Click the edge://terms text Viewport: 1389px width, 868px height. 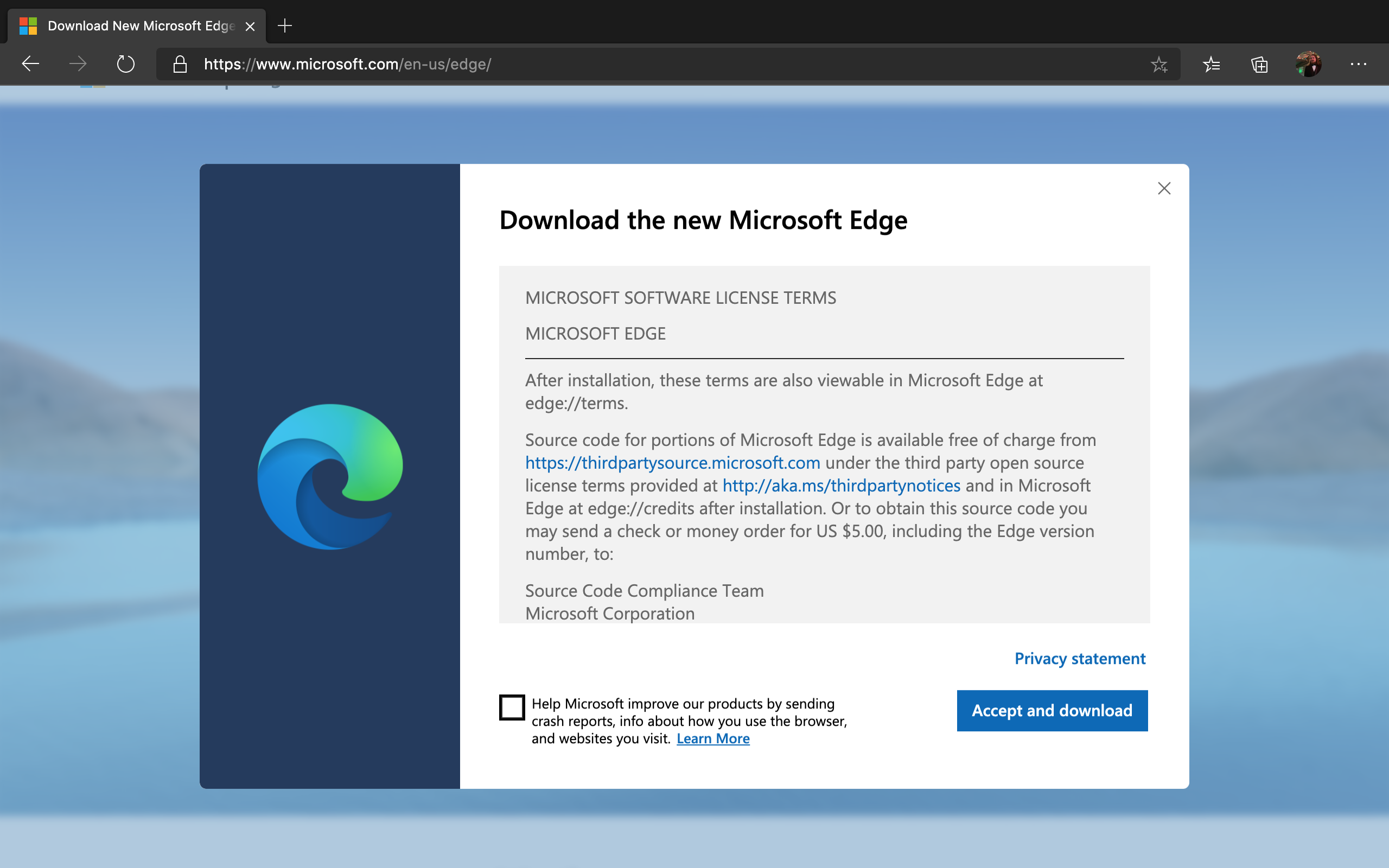coord(576,404)
